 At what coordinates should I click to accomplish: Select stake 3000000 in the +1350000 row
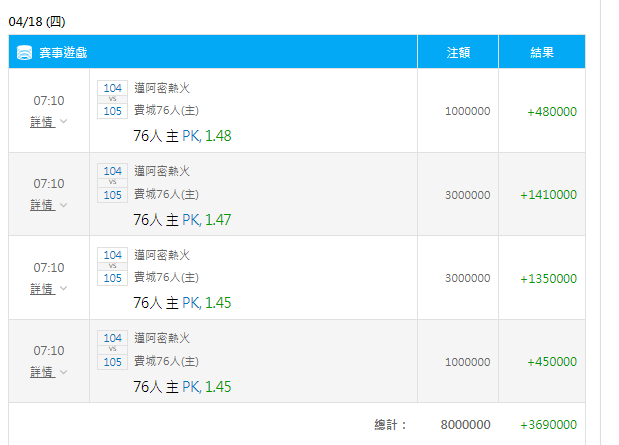coord(467,278)
